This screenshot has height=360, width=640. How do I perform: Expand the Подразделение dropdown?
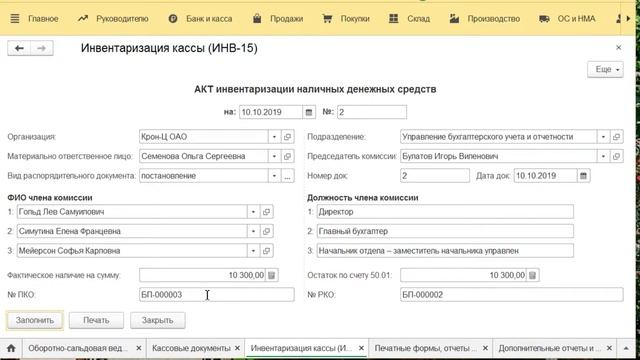pos(603,137)
